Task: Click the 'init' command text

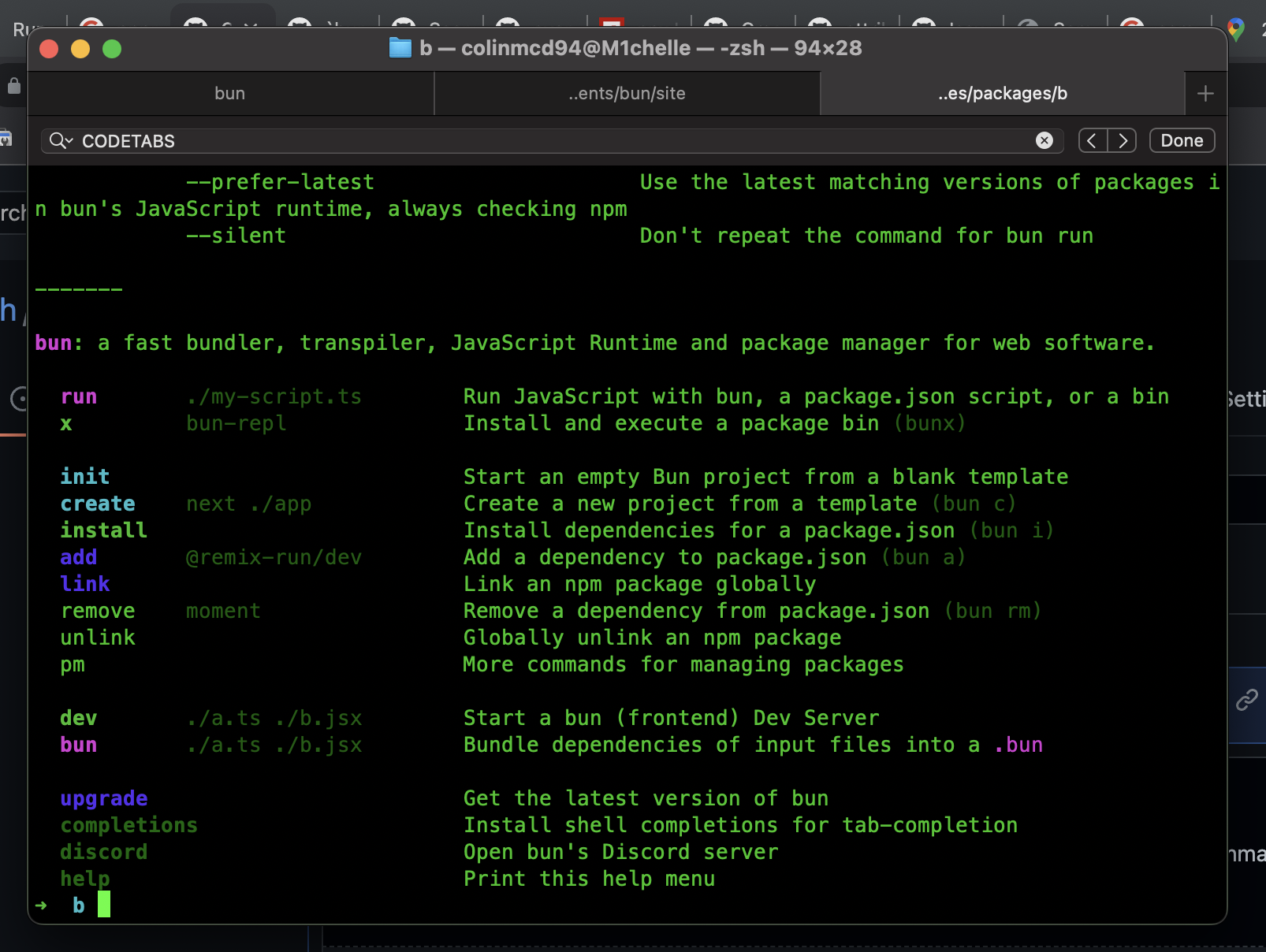Action: pos(85,477)
